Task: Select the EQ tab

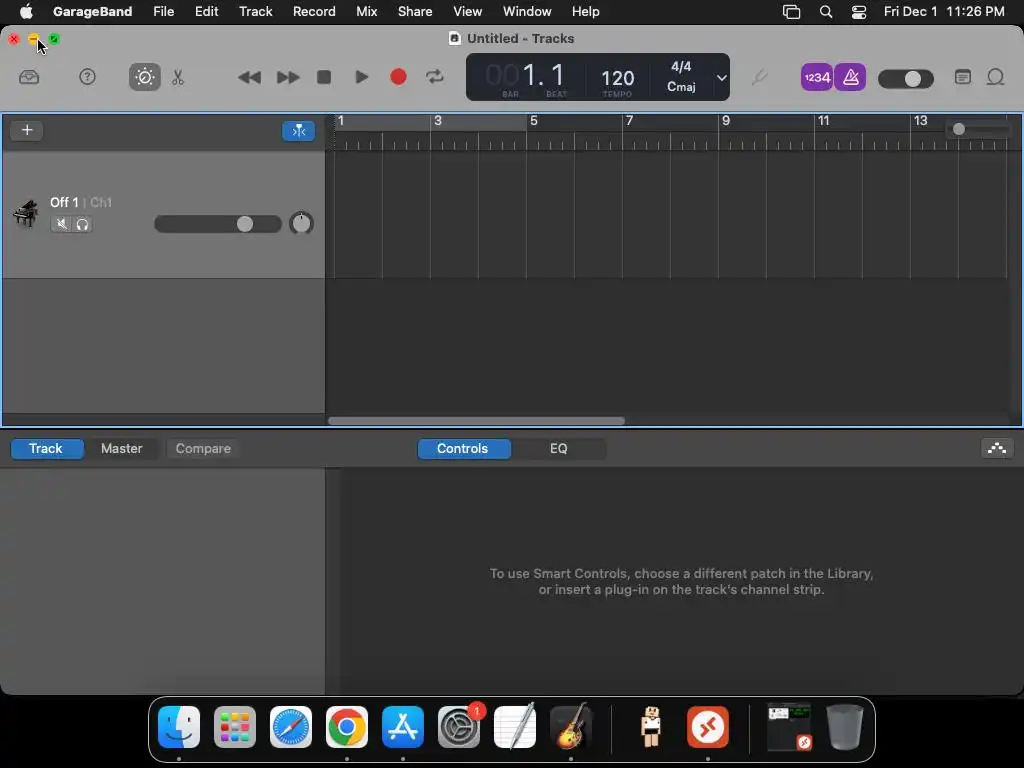Action: click(x=558, y=449)
